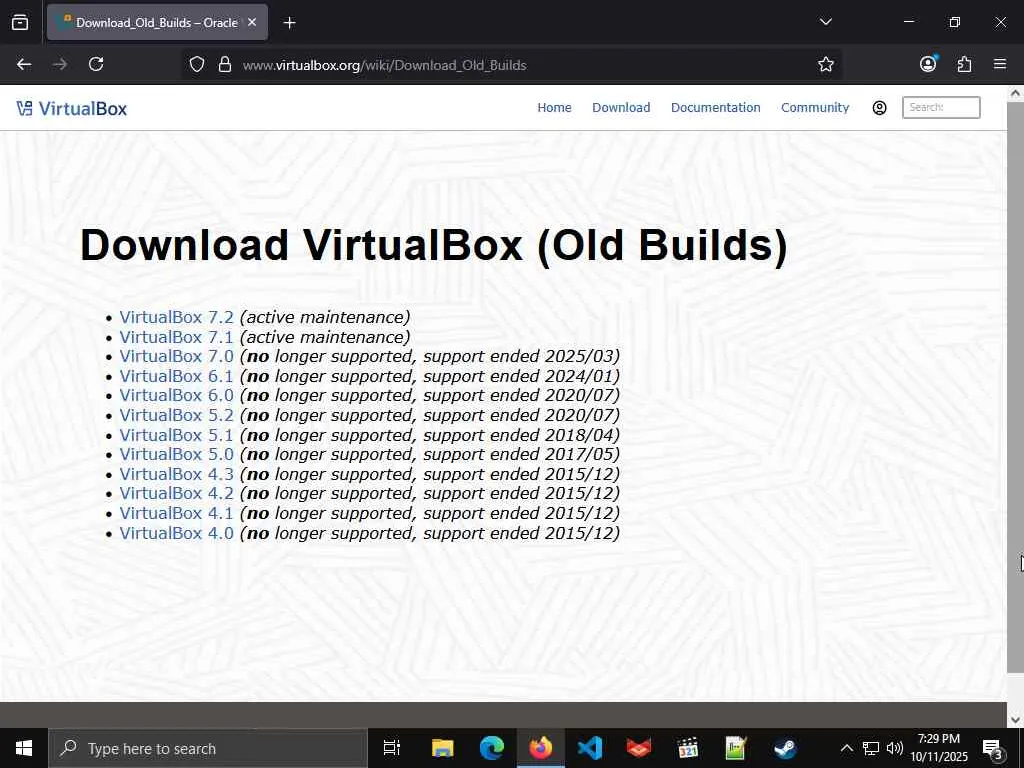
Task: Open the site user account icon
Action: tap(879, 108)
